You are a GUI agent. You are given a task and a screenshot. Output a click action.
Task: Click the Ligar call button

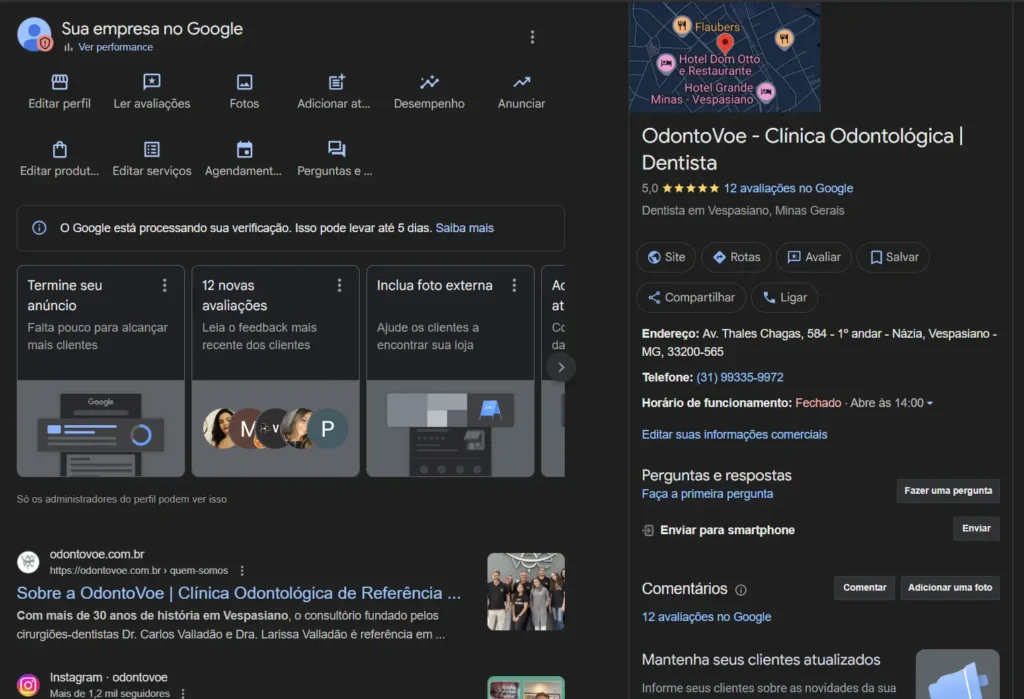pyautogui.click(x=784, y=298)
